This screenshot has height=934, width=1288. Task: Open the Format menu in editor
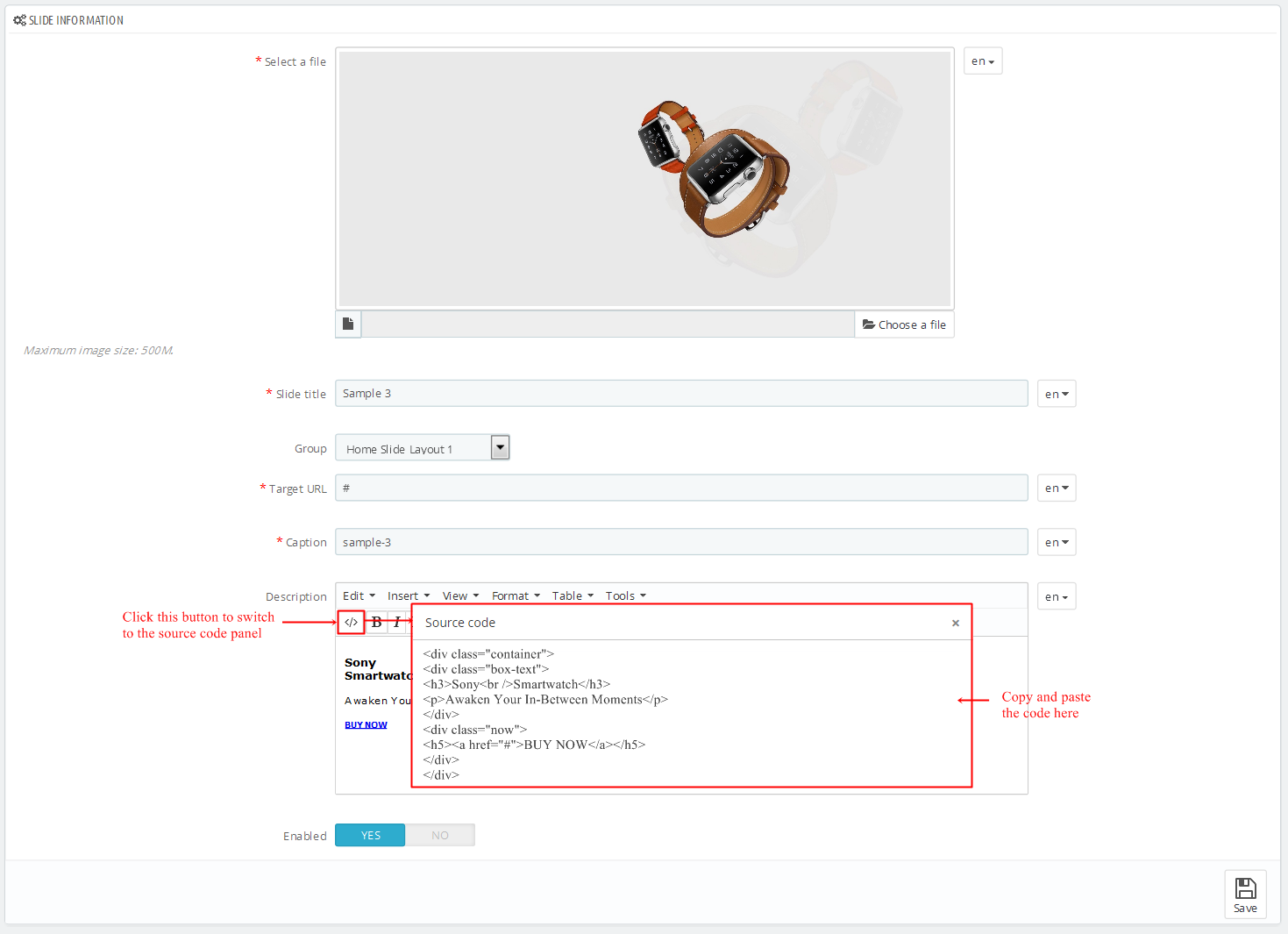(x=516, y=595)
